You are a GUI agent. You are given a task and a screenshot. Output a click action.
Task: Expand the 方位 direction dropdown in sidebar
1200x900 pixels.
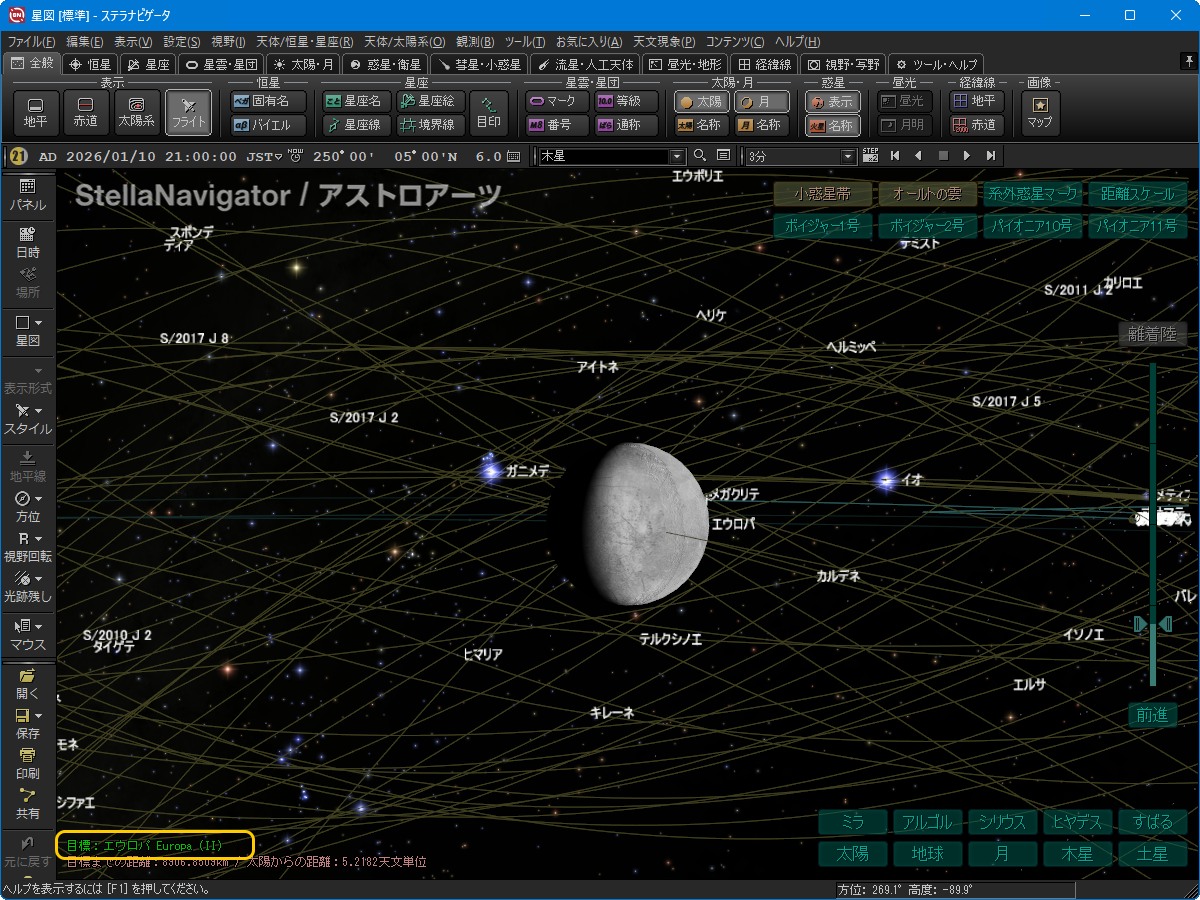[x=38, y=498]
